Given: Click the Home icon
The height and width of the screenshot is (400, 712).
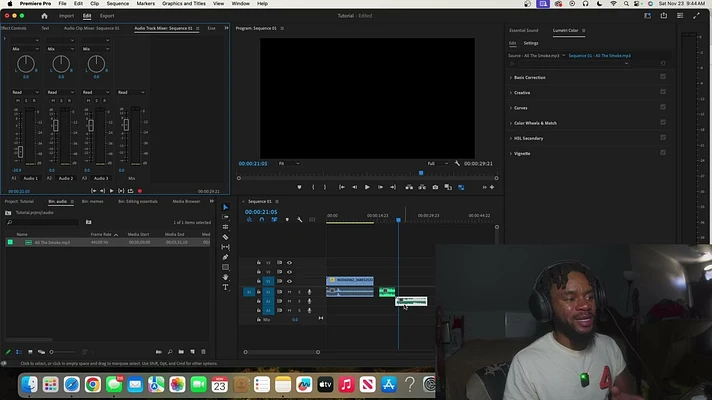Looking at the screenshot, I should click(44, 16).
